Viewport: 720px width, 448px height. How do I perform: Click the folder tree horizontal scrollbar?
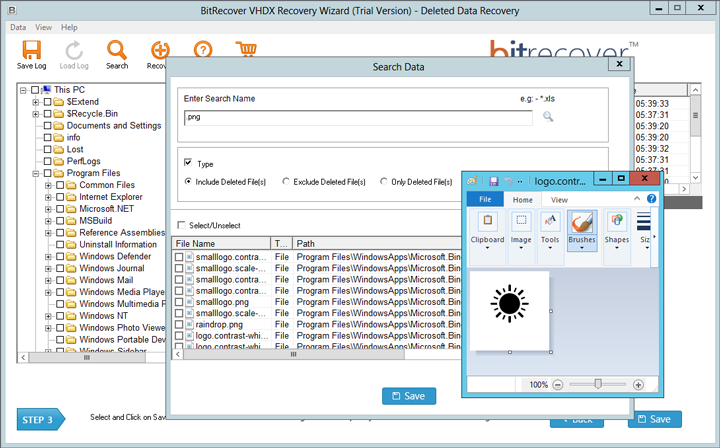coord(87,357)
